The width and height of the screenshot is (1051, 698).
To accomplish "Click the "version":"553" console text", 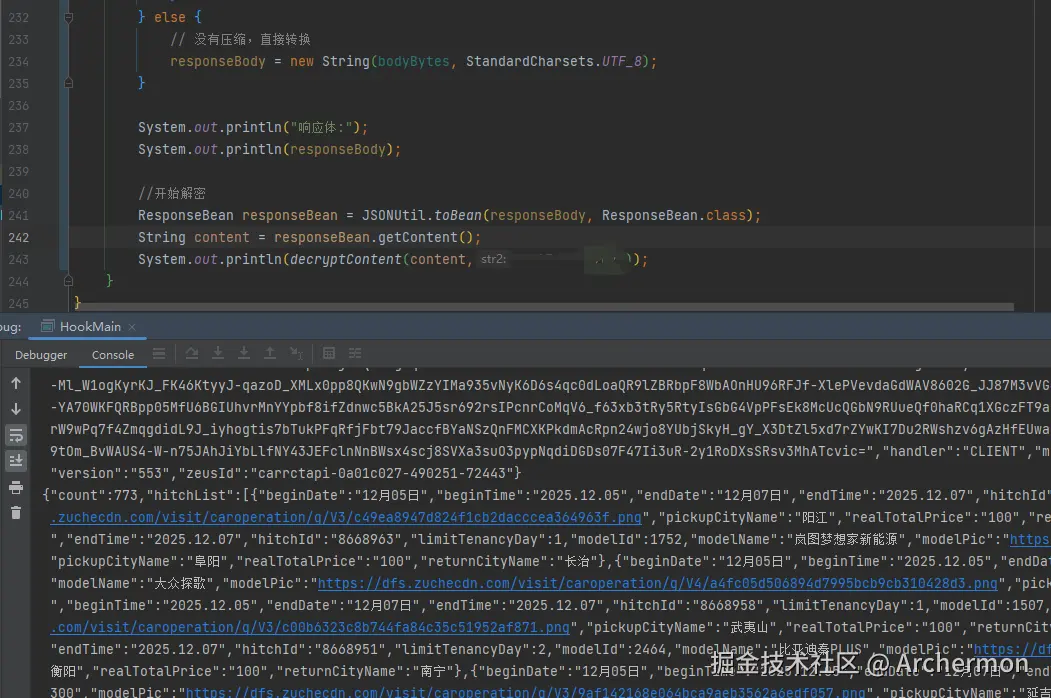I will click(110, 473).
